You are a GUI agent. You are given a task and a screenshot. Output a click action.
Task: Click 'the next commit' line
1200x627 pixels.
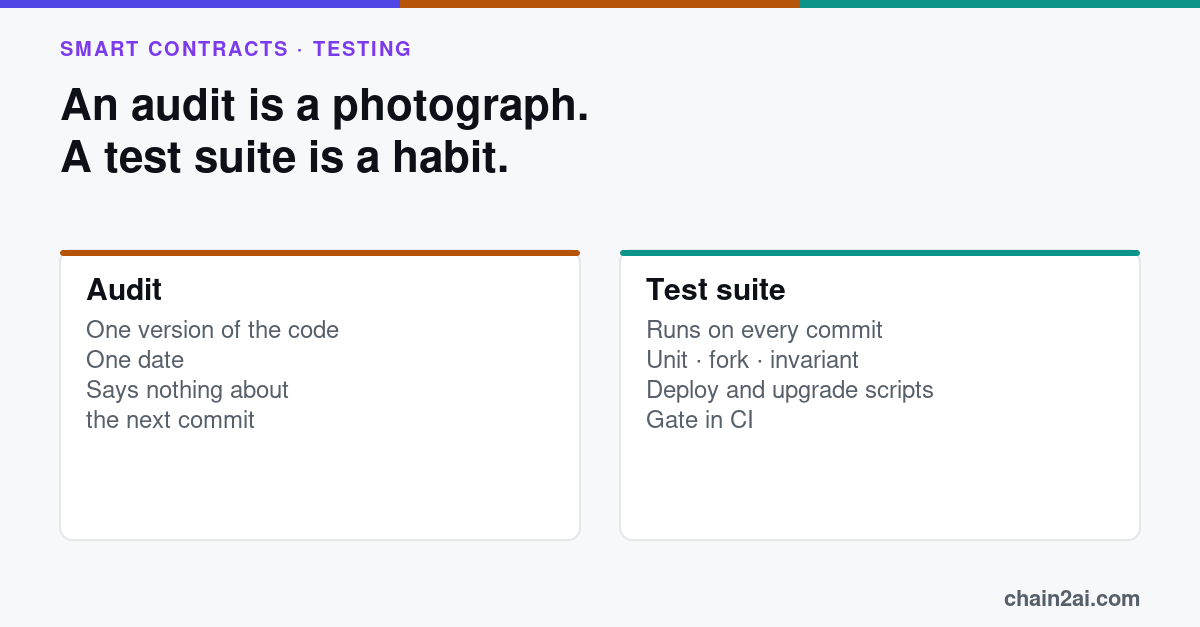[170, 420]
